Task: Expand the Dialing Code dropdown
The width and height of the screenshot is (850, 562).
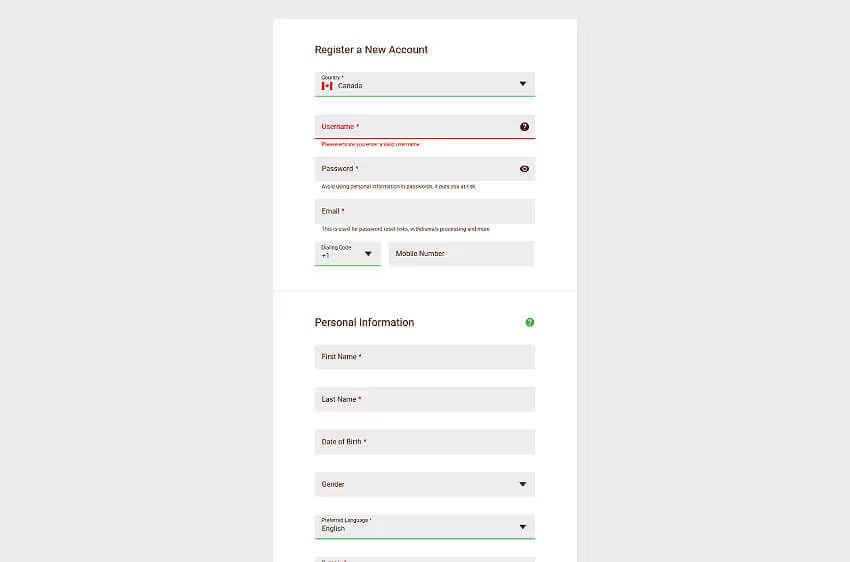Action: tap(368, 254)
